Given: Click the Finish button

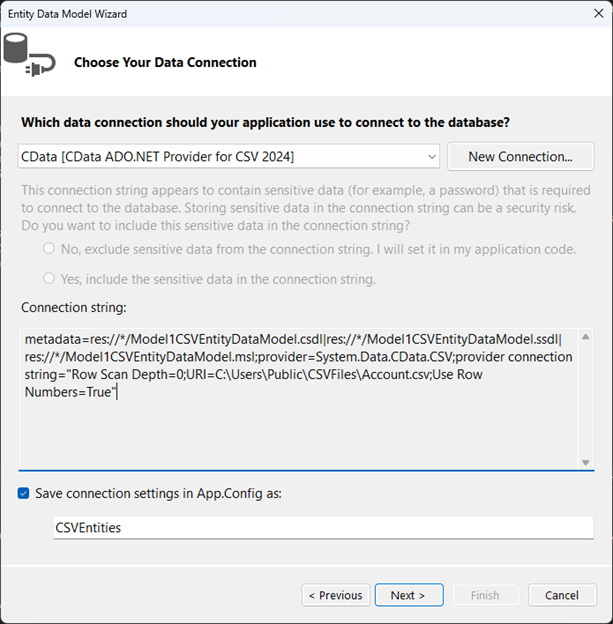Looking at the screenshot, I should [x=485, y=595].
